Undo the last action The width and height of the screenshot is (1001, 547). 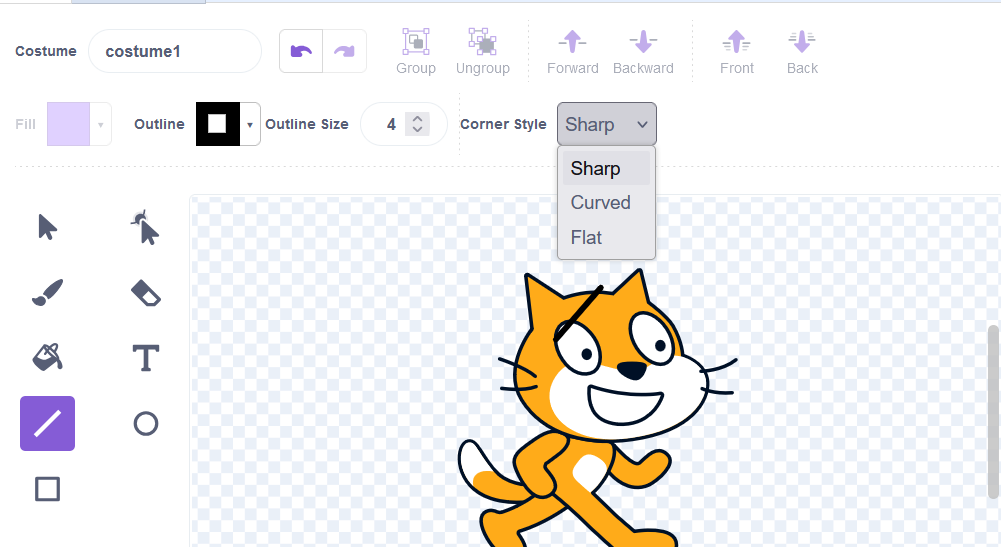pyautogui.click(x=301, y=51)
